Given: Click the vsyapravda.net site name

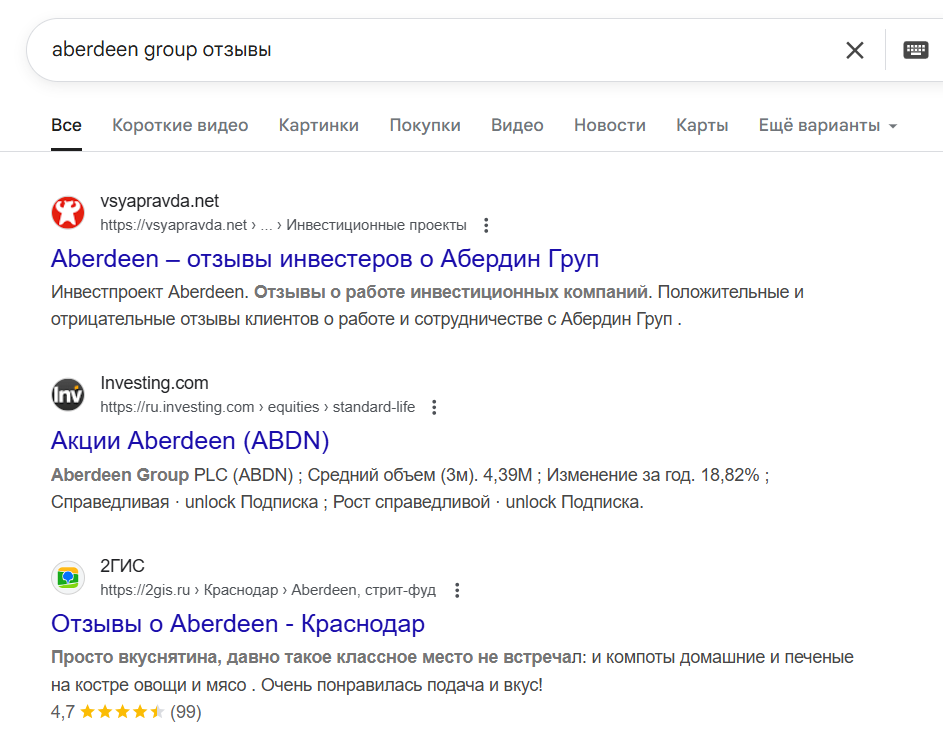Looking at the screenshot, I should click(159, 201).
